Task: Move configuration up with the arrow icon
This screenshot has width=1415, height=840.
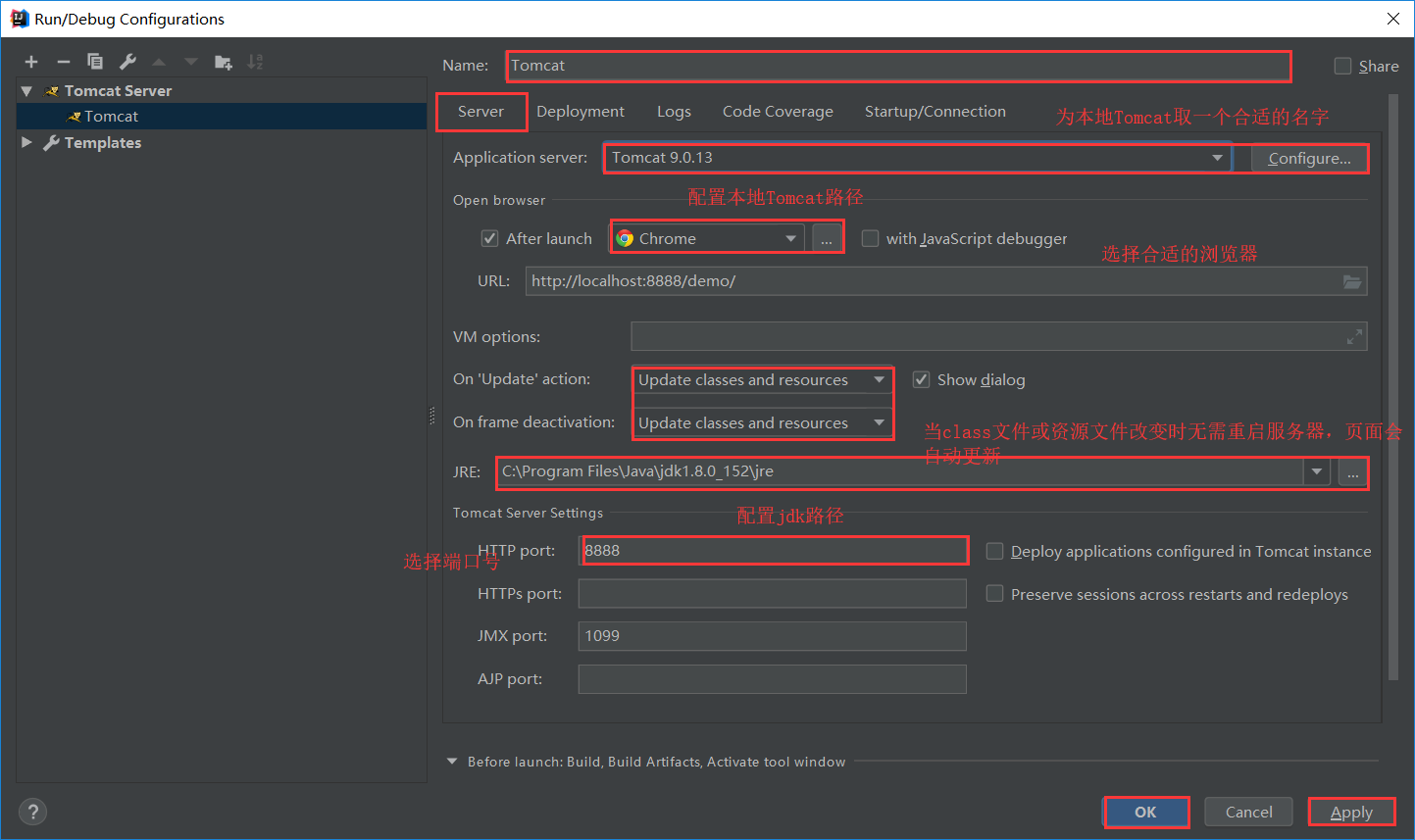Action: click(x=159, y=62)
